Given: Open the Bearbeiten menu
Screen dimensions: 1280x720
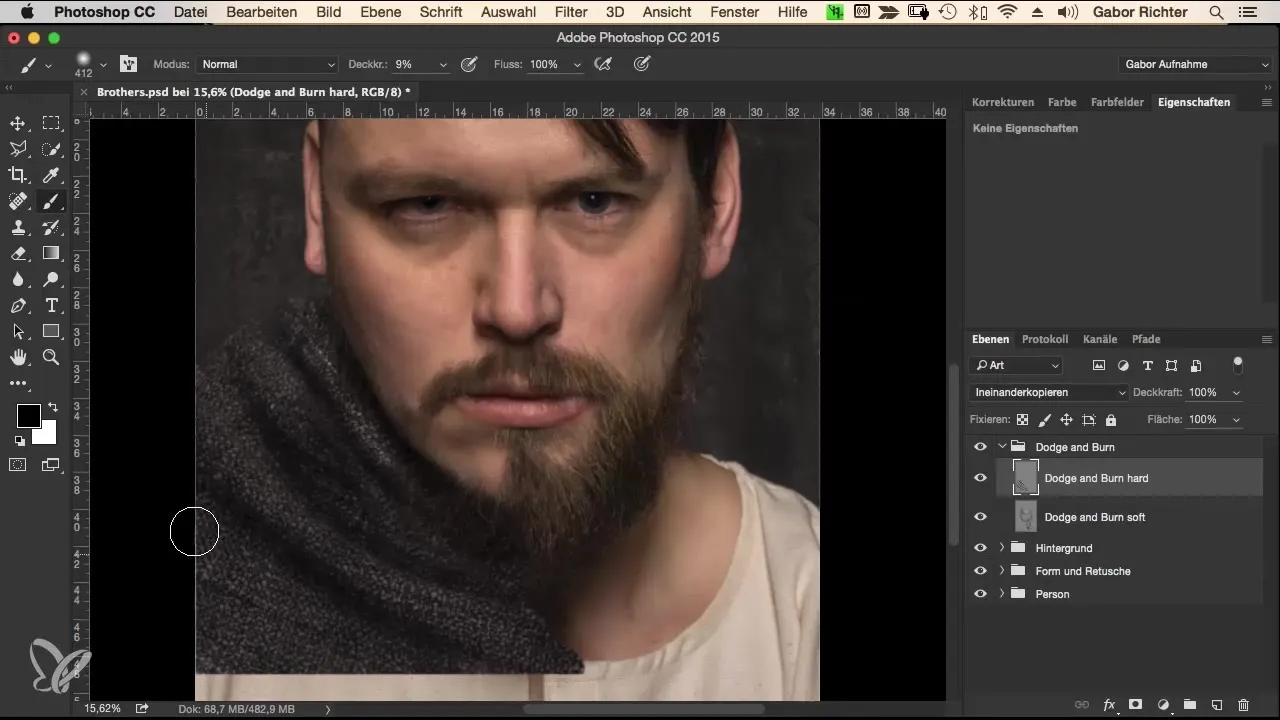Looking at the screenshot, I should click(261, 12).
